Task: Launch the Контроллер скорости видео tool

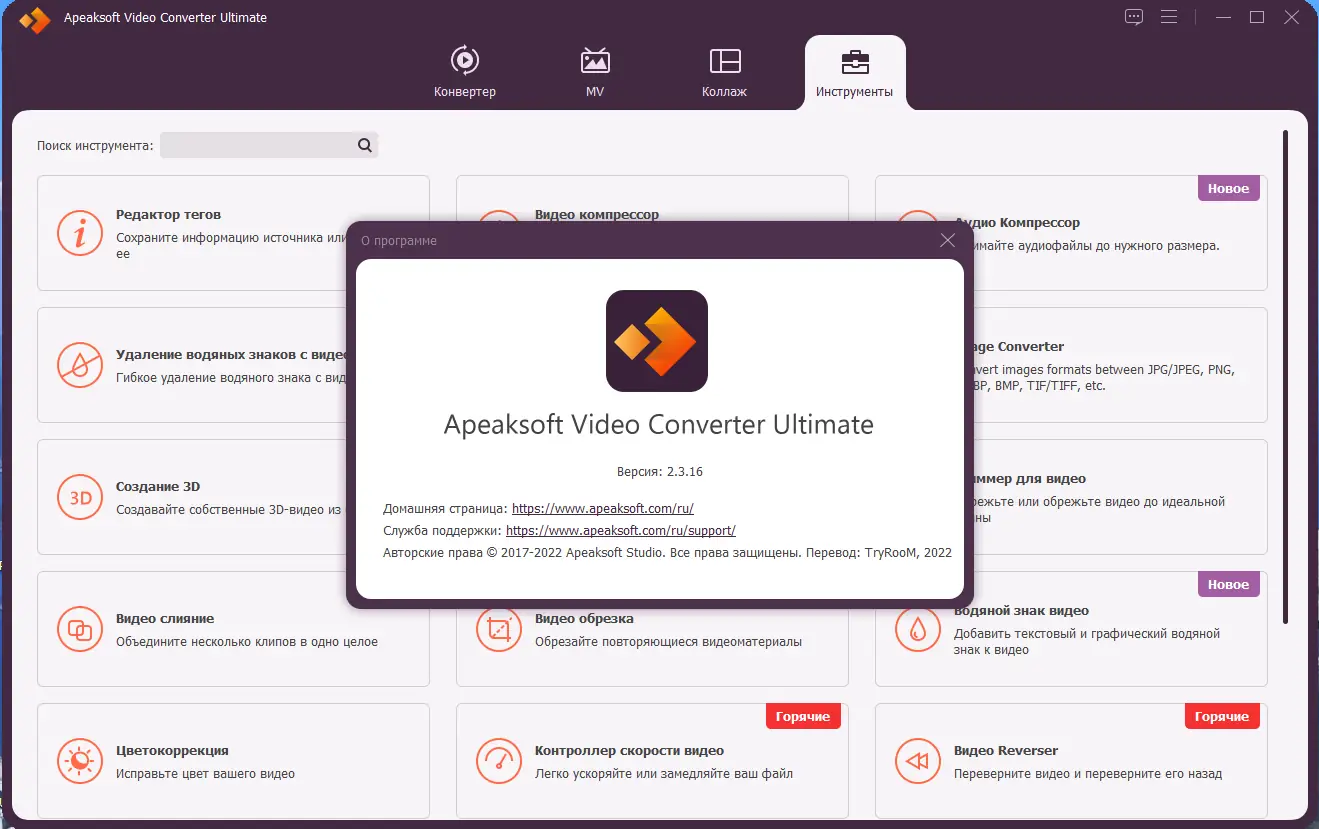Action: click(x=499, y=761)
